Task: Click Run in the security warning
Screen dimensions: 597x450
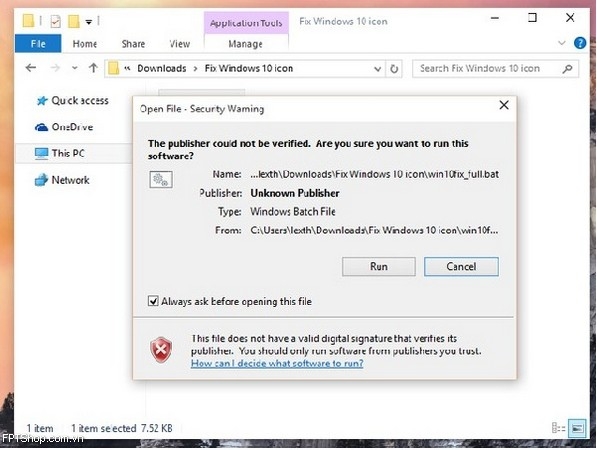Action: click(378, 266)
